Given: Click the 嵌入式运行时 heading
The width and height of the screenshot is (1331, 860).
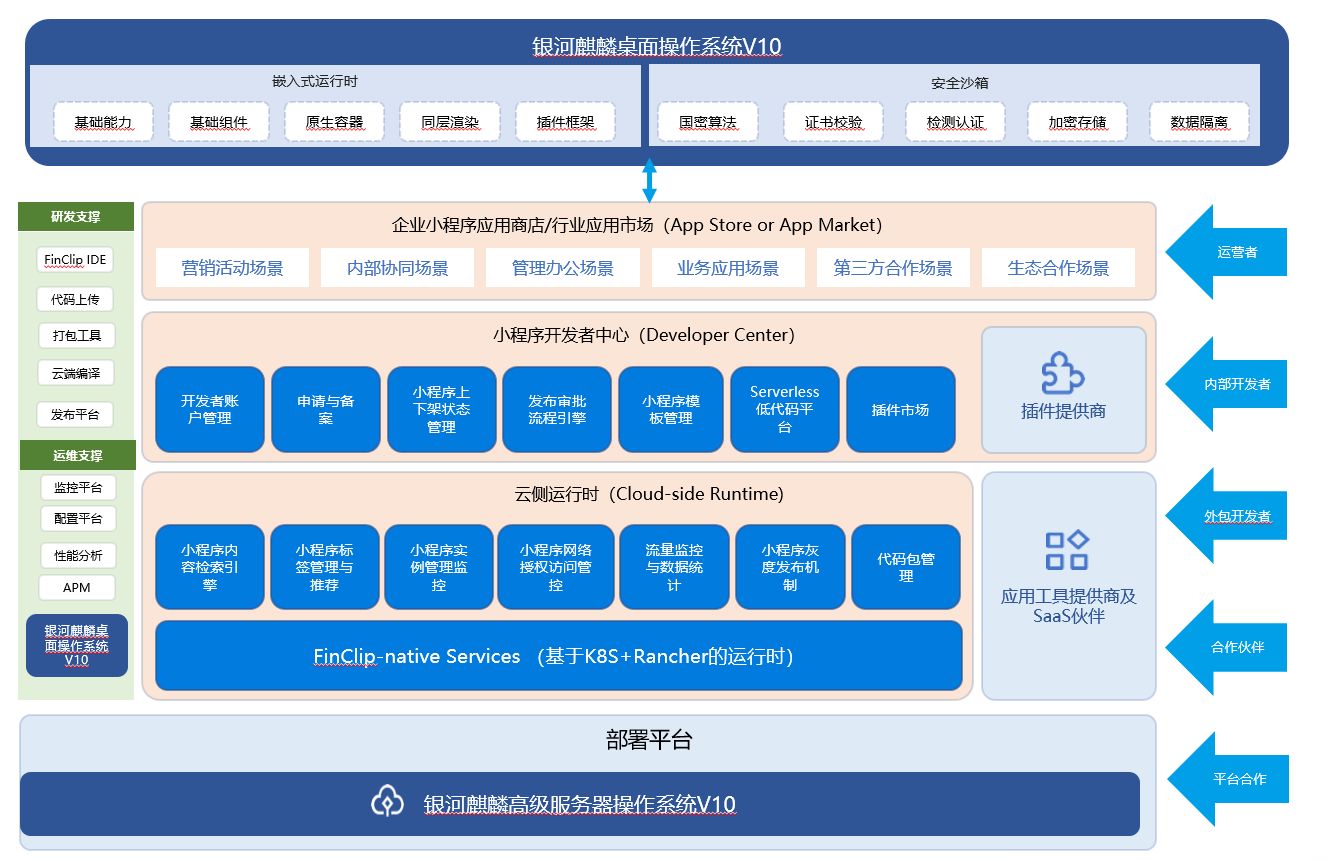Looking at the screenshot, I should (315, 82).
